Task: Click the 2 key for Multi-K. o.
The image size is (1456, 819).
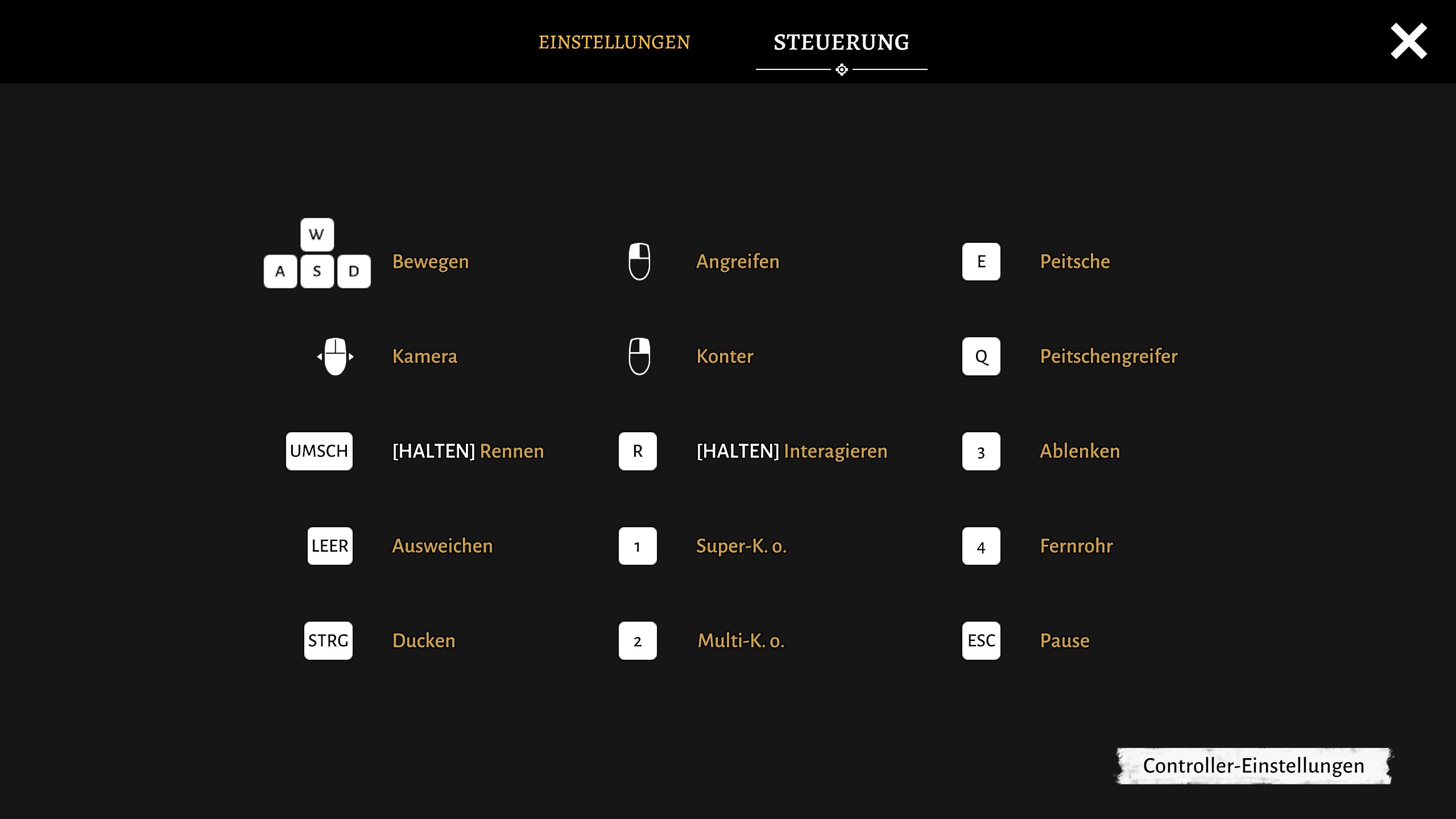Action: 638,640
